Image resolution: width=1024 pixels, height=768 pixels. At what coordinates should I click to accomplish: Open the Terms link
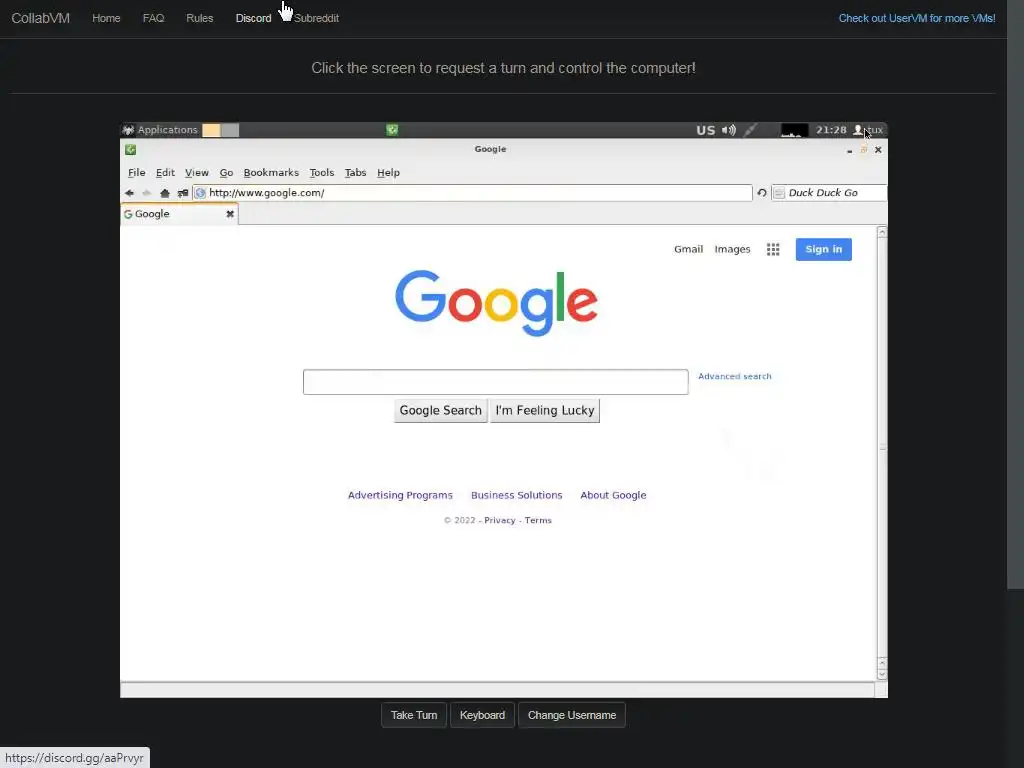[x=538, y=520]
